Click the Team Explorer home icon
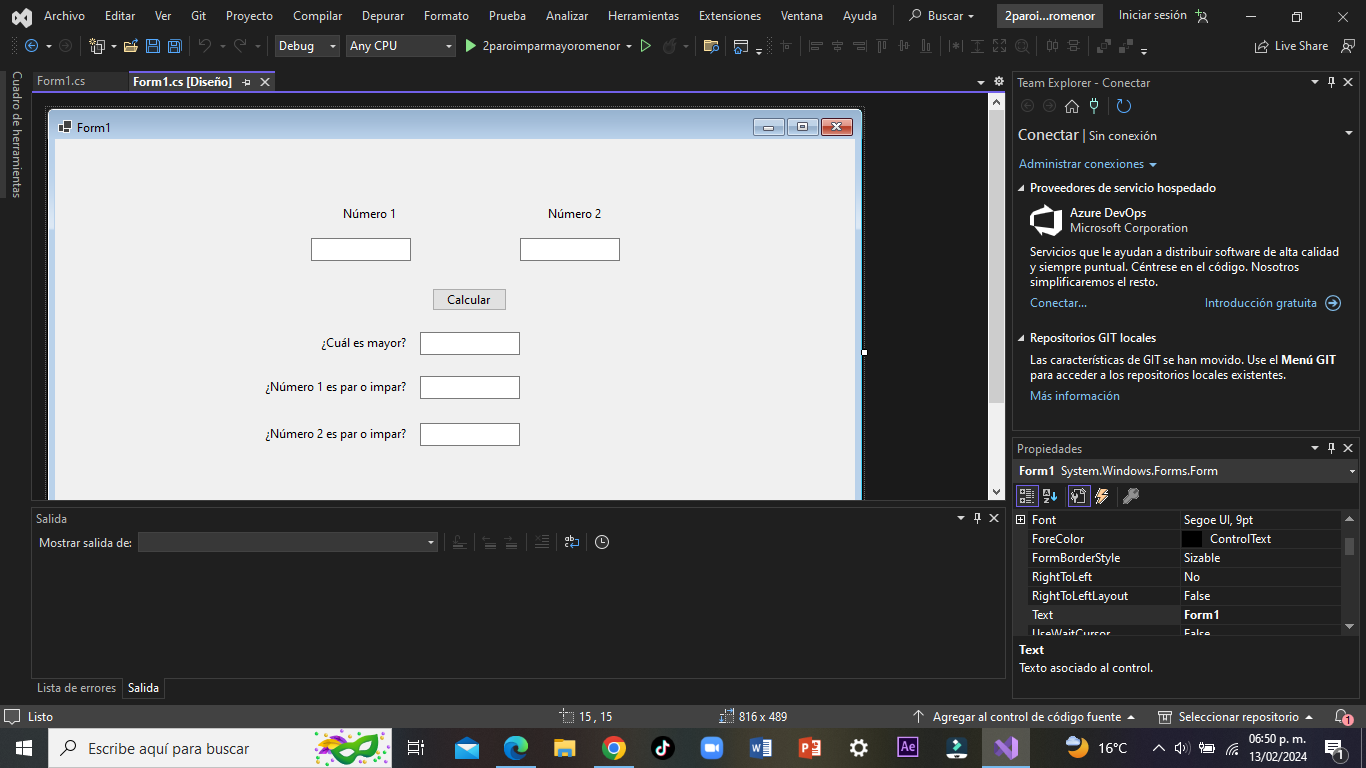 coord(1072,106)
